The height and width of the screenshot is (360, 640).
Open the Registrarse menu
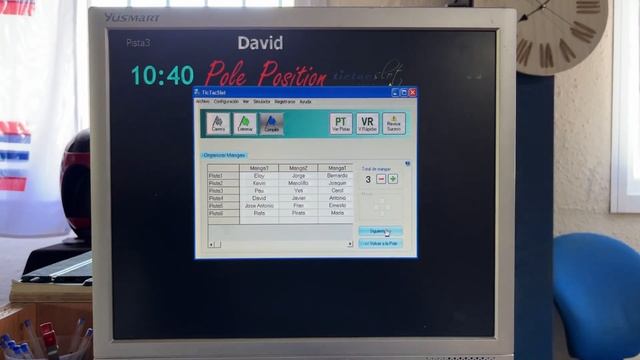click(x=285, y=102)
